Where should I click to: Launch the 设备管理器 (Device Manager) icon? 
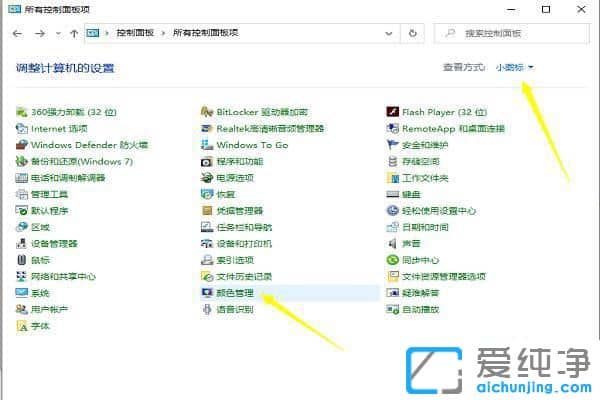(22, 243)
